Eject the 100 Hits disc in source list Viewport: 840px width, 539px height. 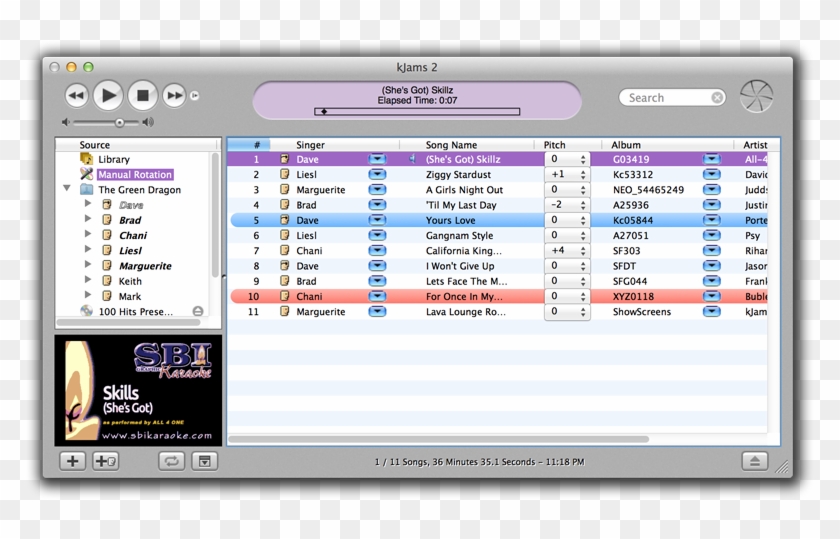198,312
